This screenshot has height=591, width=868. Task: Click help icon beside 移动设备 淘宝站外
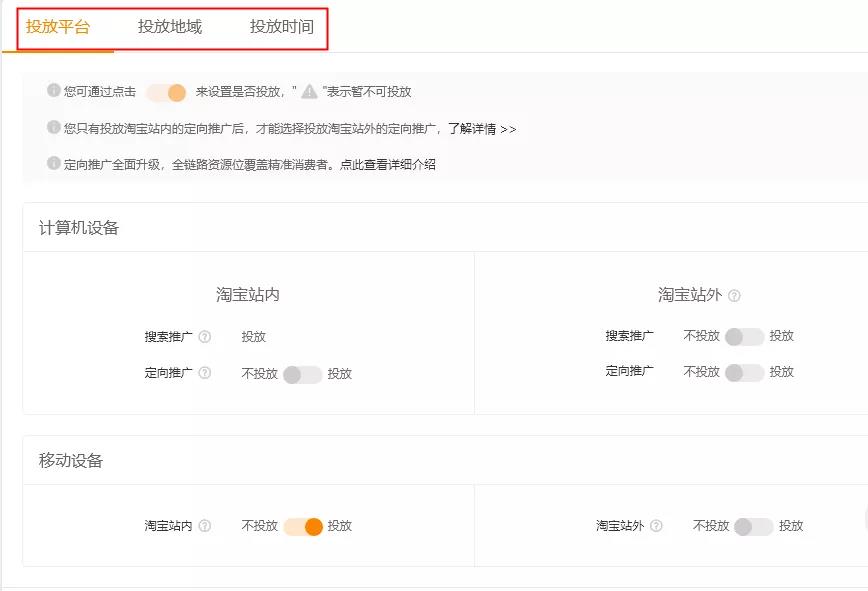coord(656,526)
